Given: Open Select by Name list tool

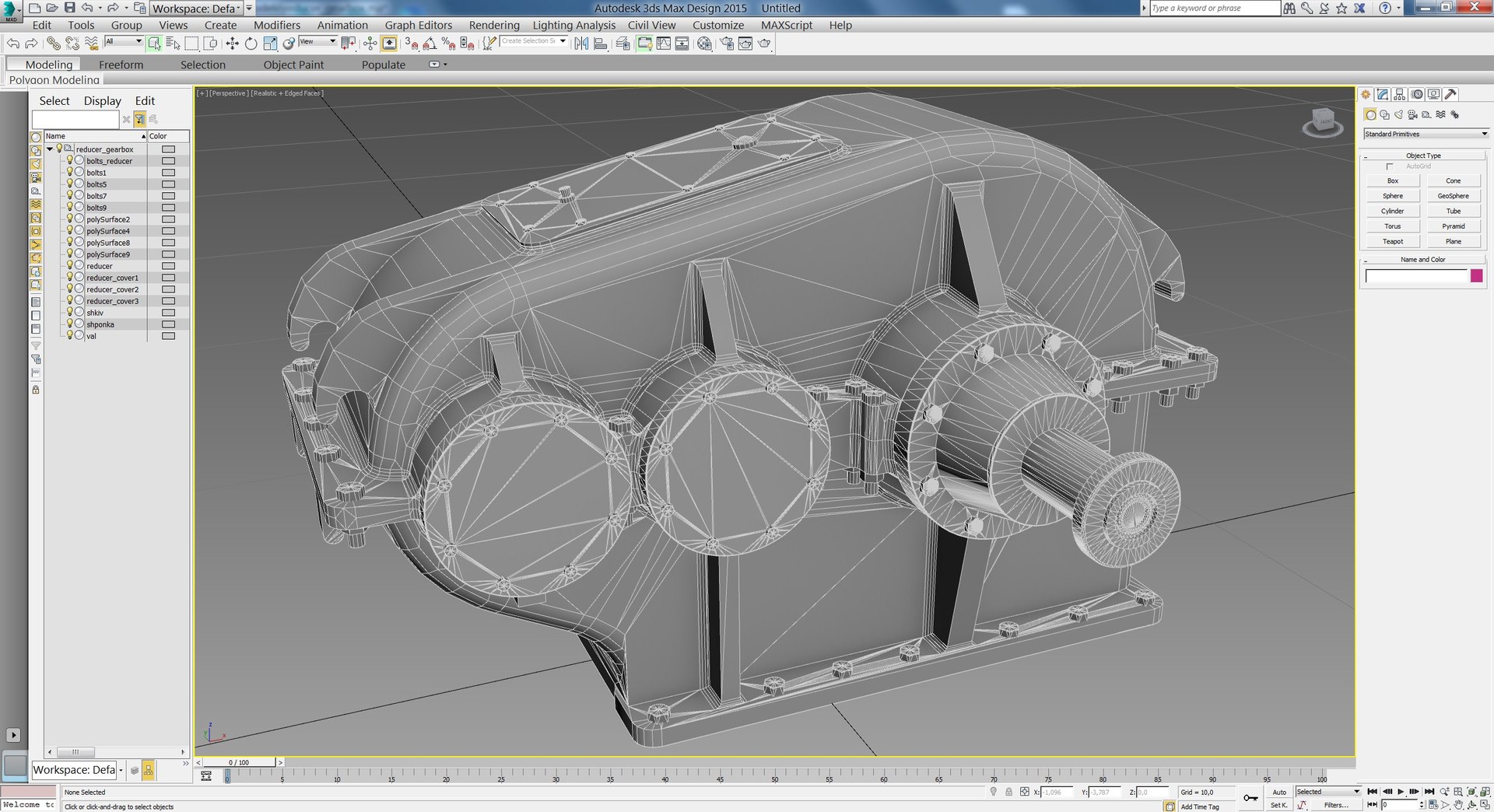Looking at the screenshot, I should (x=173, y=44).
